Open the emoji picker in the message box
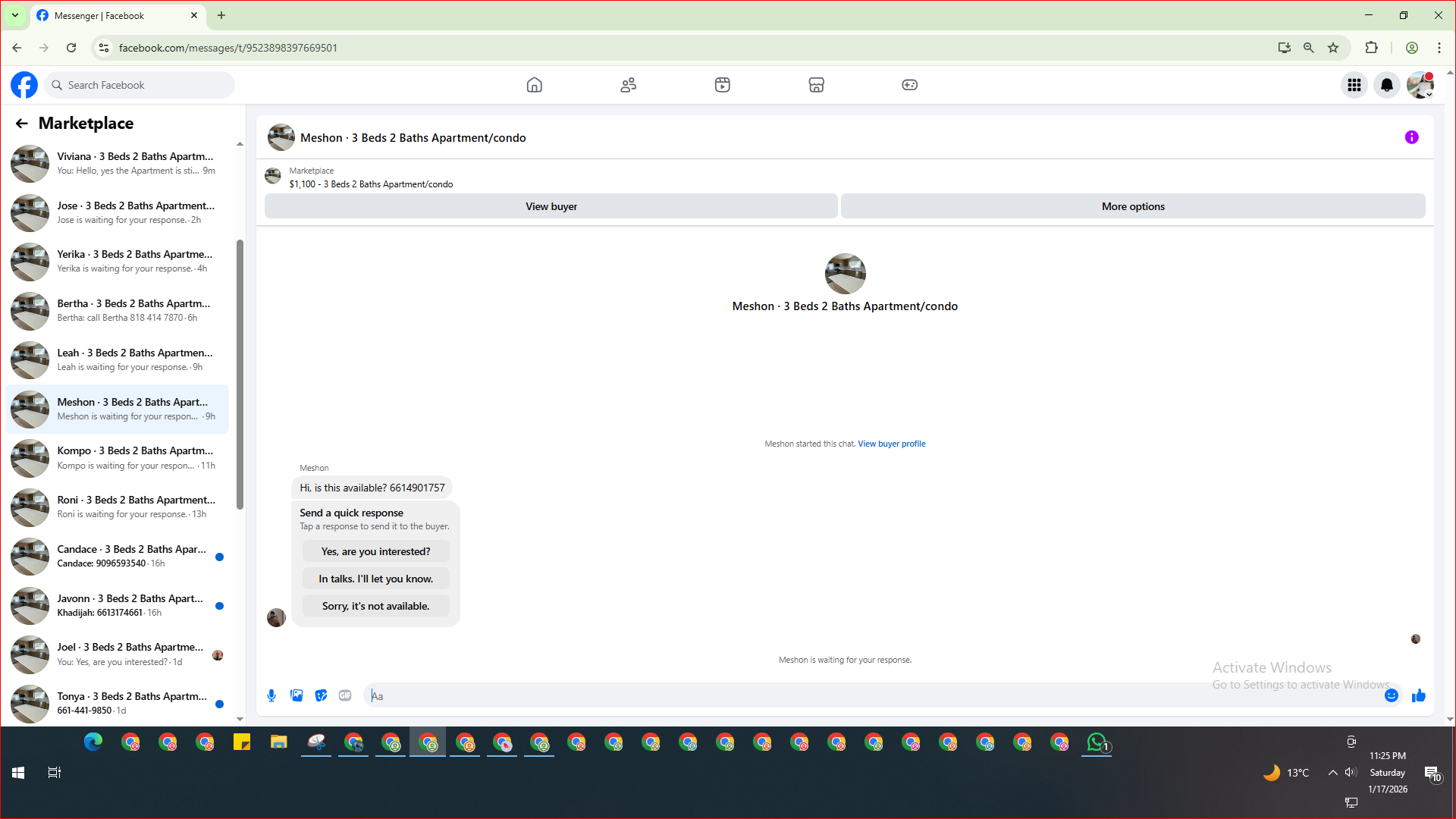This screenshot has height=819, width=1456. pos(1392,695)
